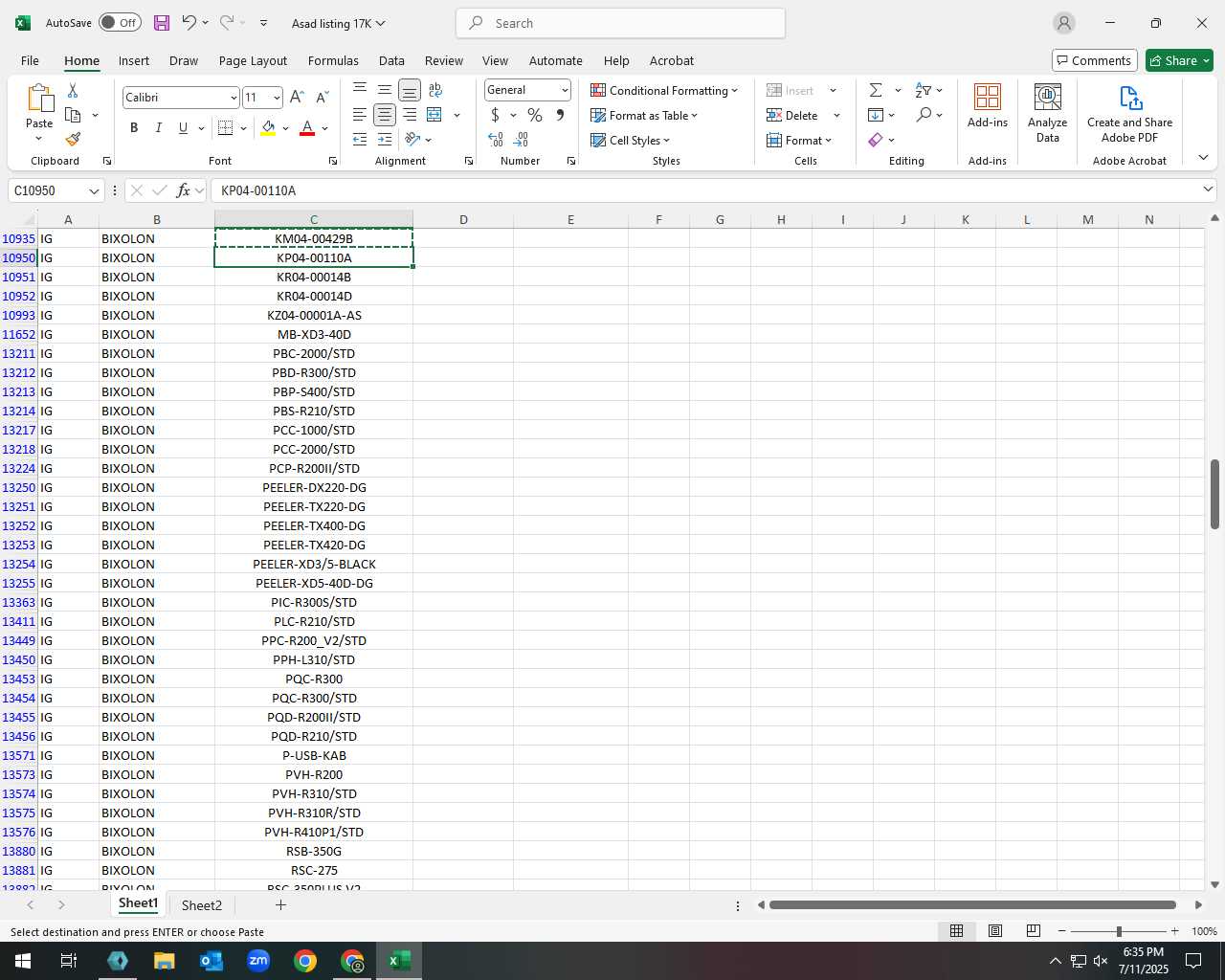
Task: Click the Decrease Decimal icon
Action: pyautogui.click(x=521, y=140)
